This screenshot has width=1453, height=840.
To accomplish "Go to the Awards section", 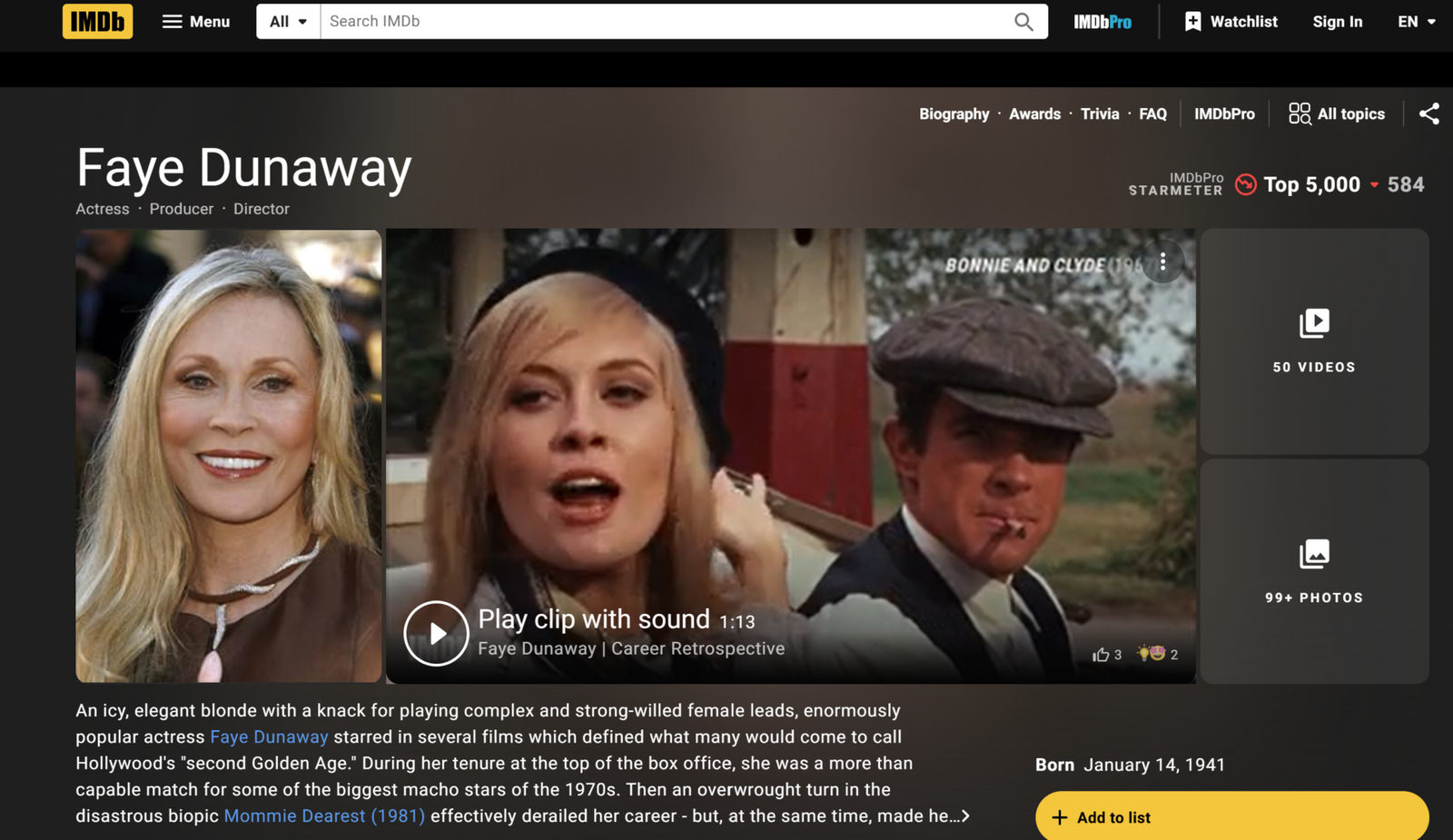I will pyautogui.click(x=1034, y=114).
